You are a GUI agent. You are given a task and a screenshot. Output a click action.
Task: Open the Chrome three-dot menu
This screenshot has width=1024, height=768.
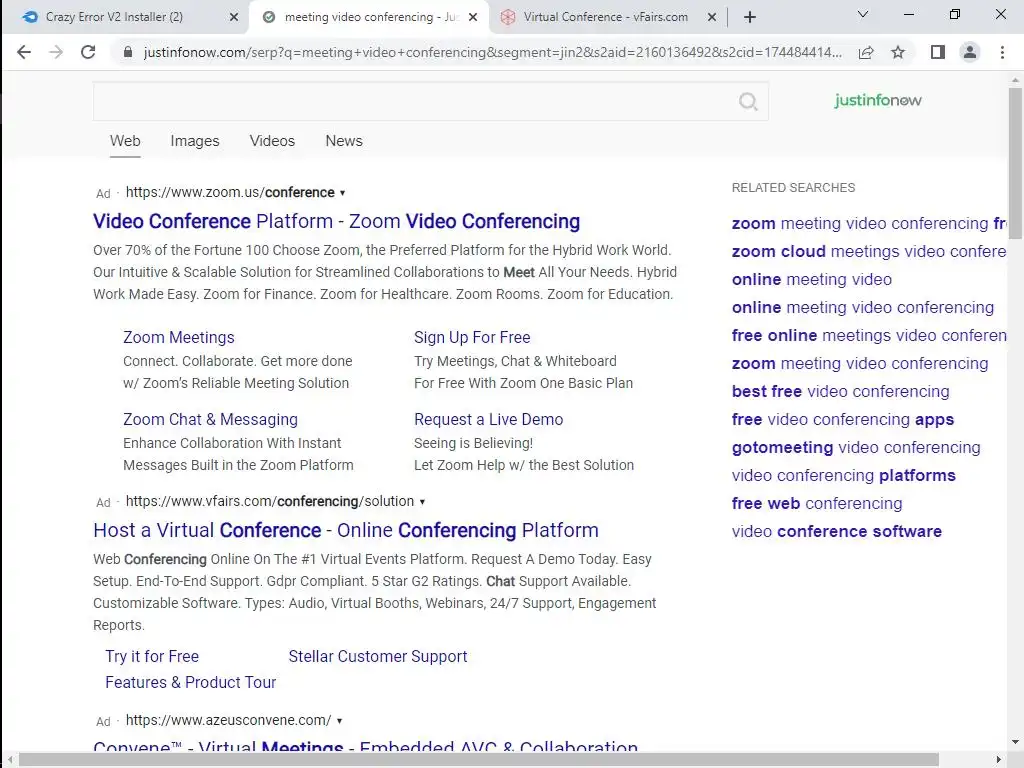(1002, 52)
